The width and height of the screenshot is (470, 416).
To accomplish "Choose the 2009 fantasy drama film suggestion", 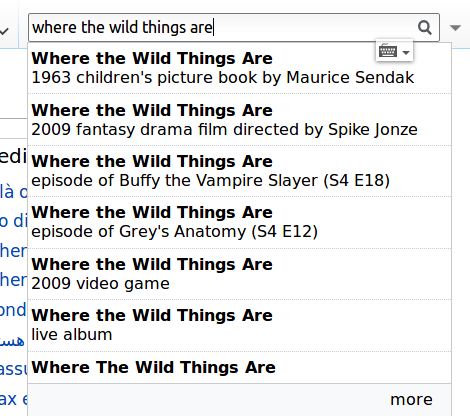I will 239,120.
